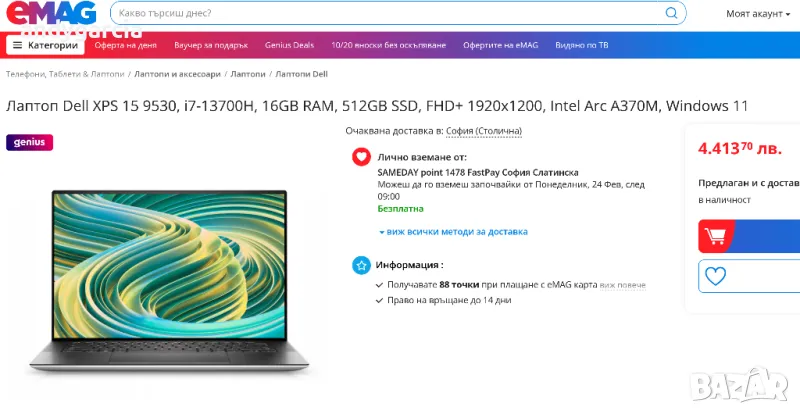Click the hamburger Категории menu icon

tap(17, 45)
